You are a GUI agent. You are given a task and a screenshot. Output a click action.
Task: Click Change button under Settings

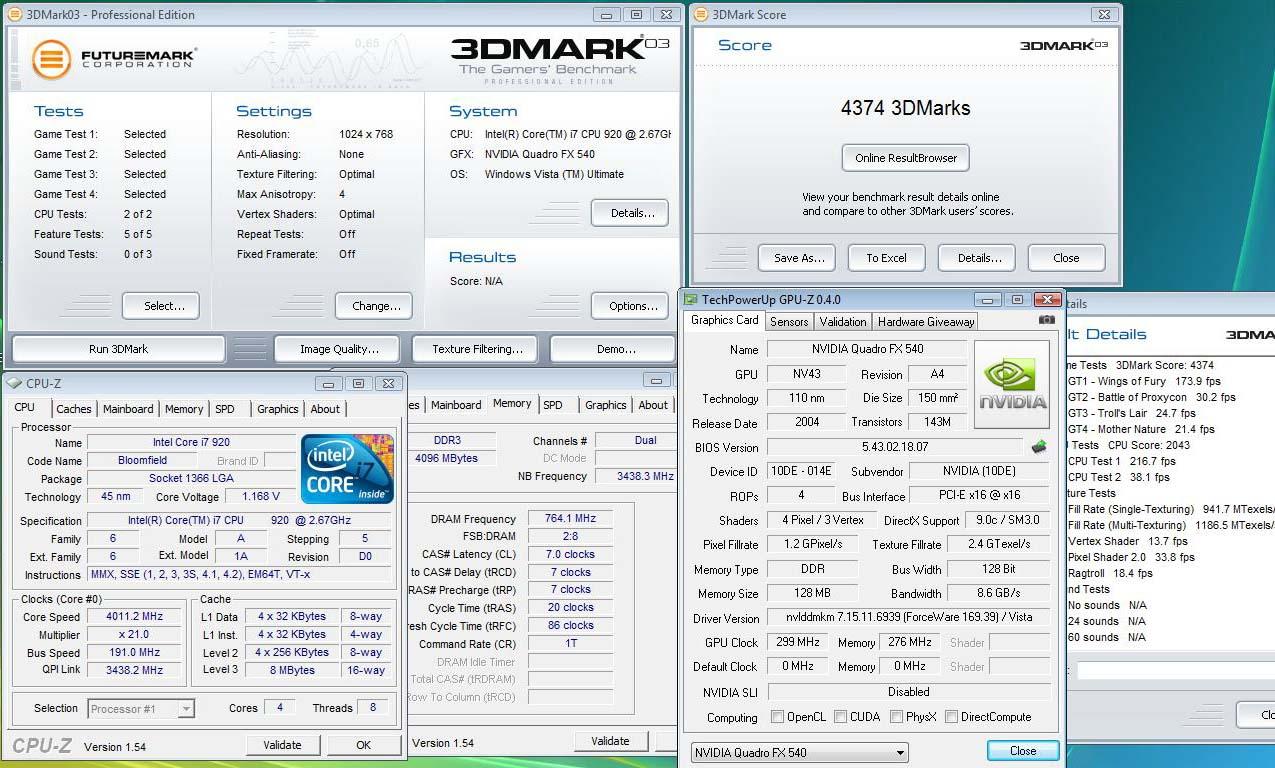[x=376, y=306]
